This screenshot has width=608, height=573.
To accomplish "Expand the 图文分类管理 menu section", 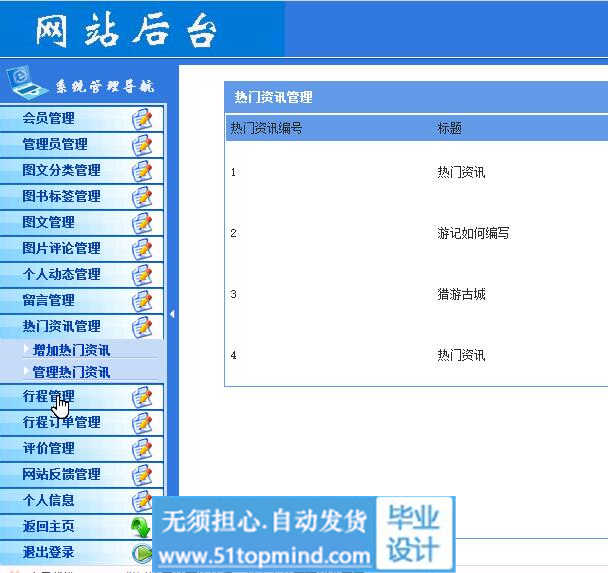I will [x=61, y=170].
